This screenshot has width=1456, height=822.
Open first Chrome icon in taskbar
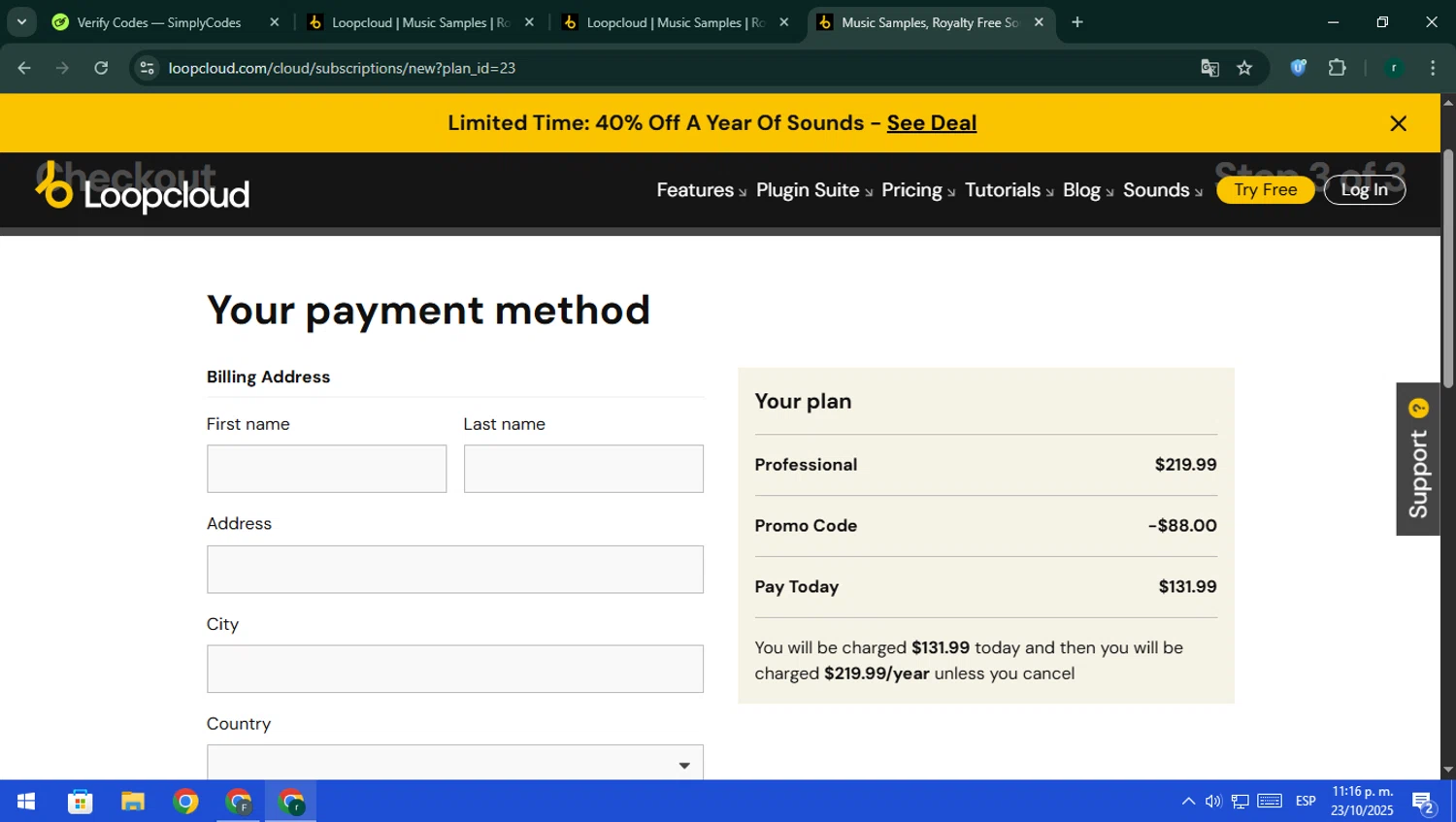pos(185,802)
